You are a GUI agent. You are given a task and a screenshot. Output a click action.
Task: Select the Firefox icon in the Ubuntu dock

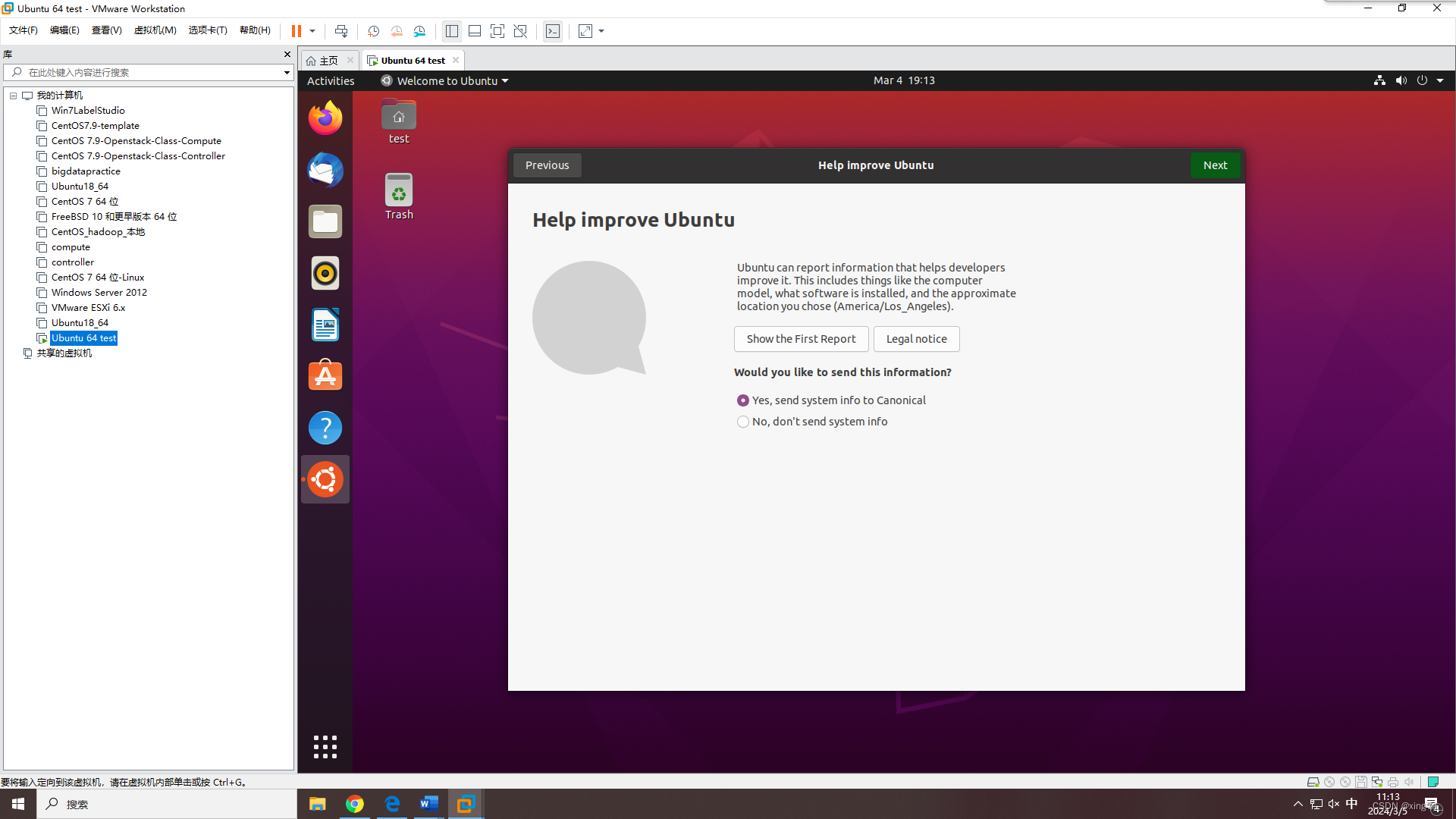tap(325, 118)
